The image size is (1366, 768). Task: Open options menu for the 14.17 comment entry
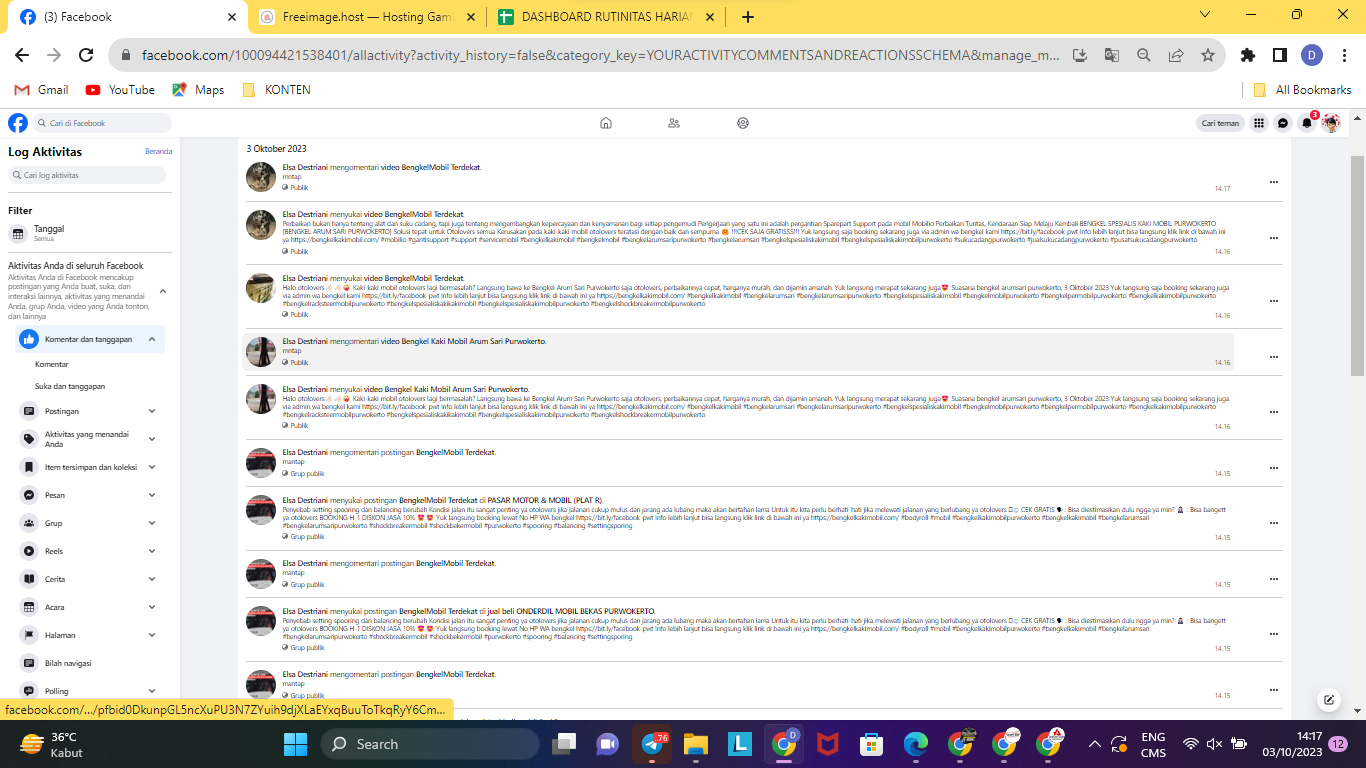[1273, 182]
